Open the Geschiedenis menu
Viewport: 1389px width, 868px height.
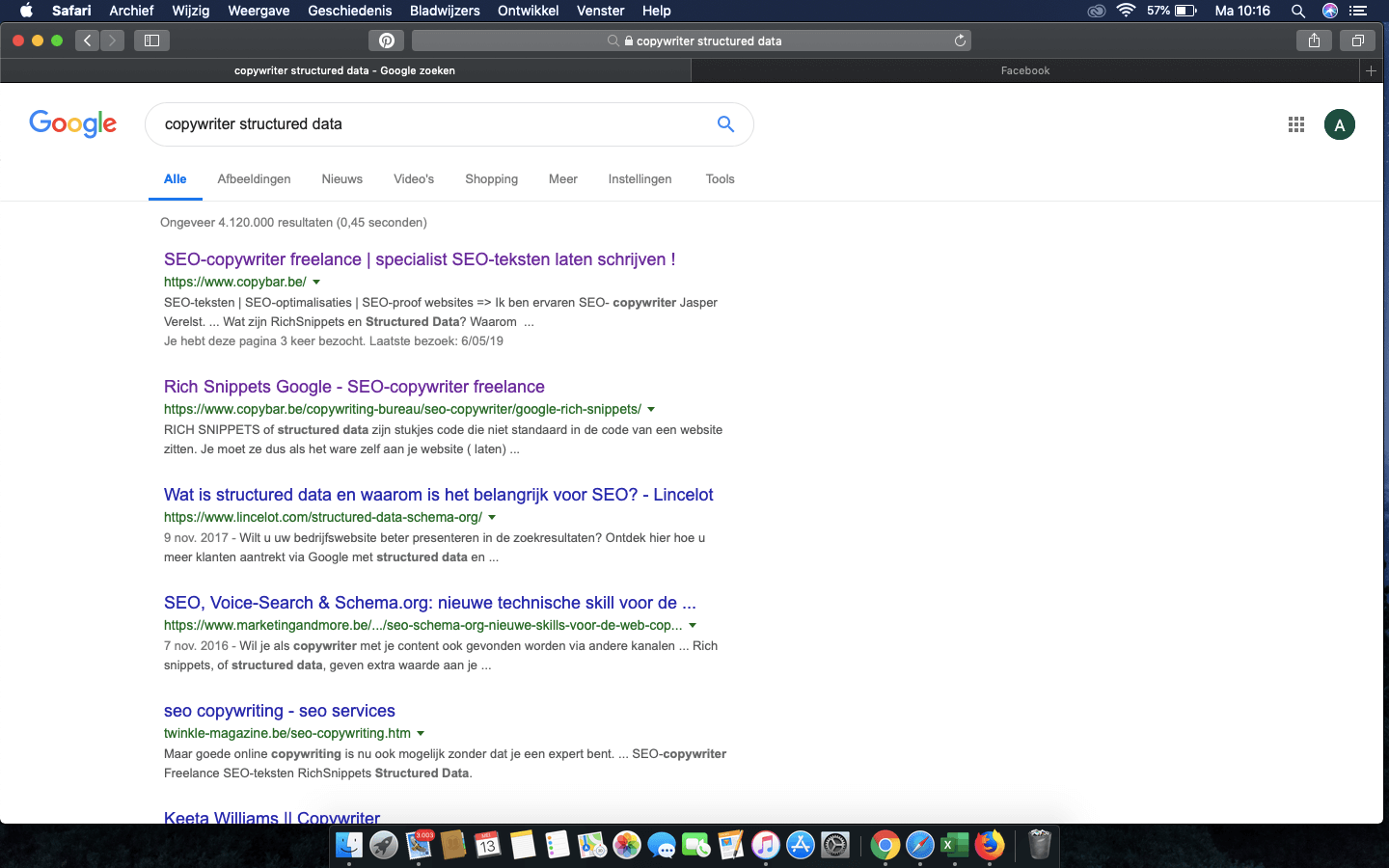point(350,11)
